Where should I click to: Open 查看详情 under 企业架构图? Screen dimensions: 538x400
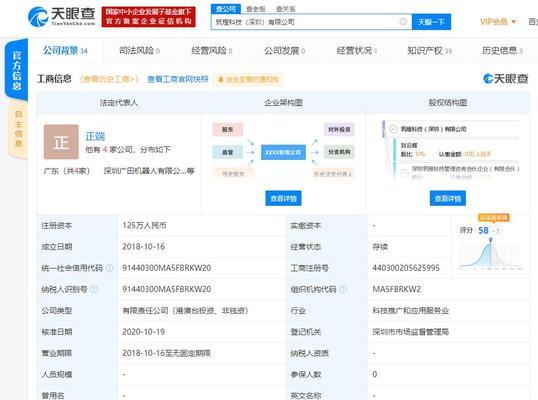(x=283, y=198)
